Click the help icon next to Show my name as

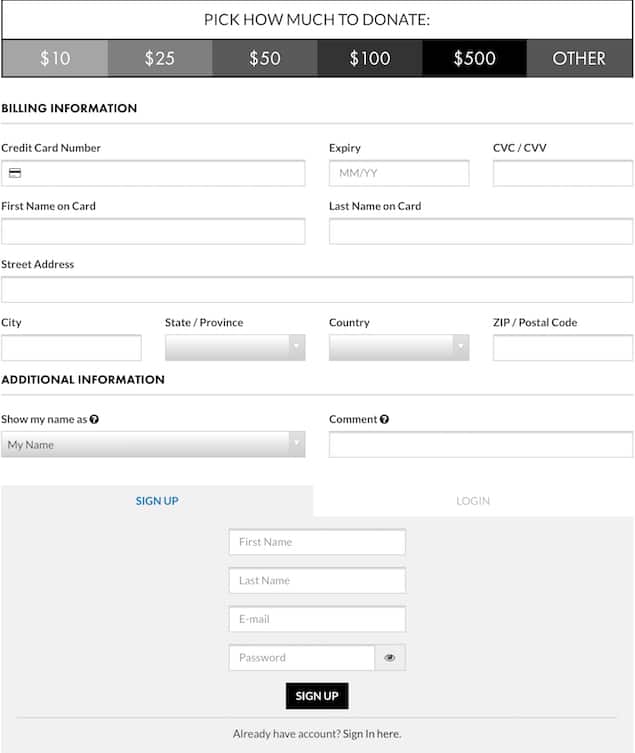pos(94,419)
